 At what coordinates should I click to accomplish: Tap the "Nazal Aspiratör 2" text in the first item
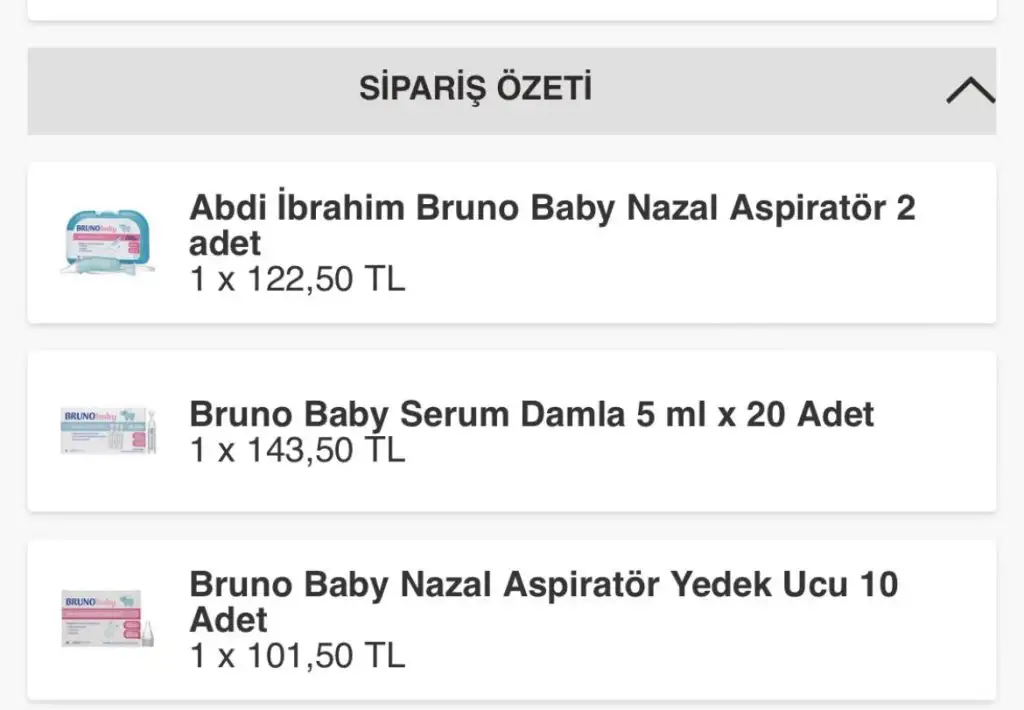coord(770,209)
